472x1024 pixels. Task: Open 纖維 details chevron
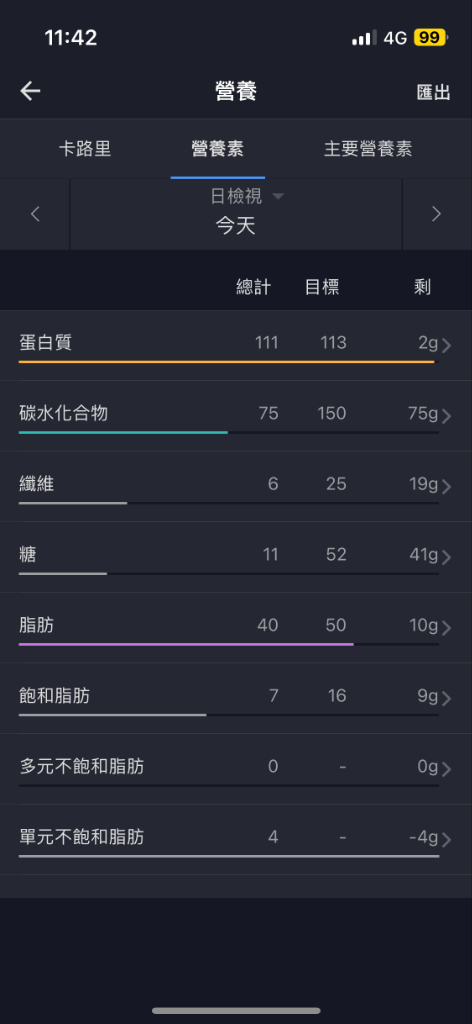click(x=447, y=487)
